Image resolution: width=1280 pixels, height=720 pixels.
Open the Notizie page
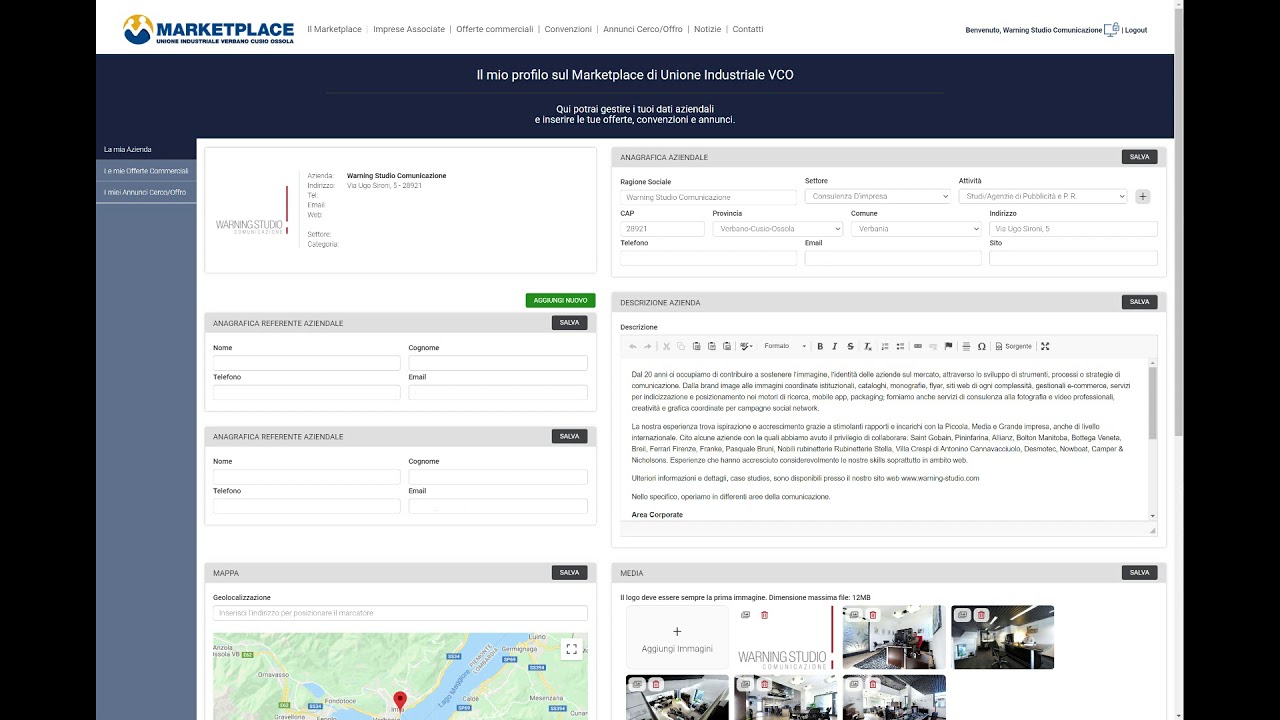(x=707, y=30)
